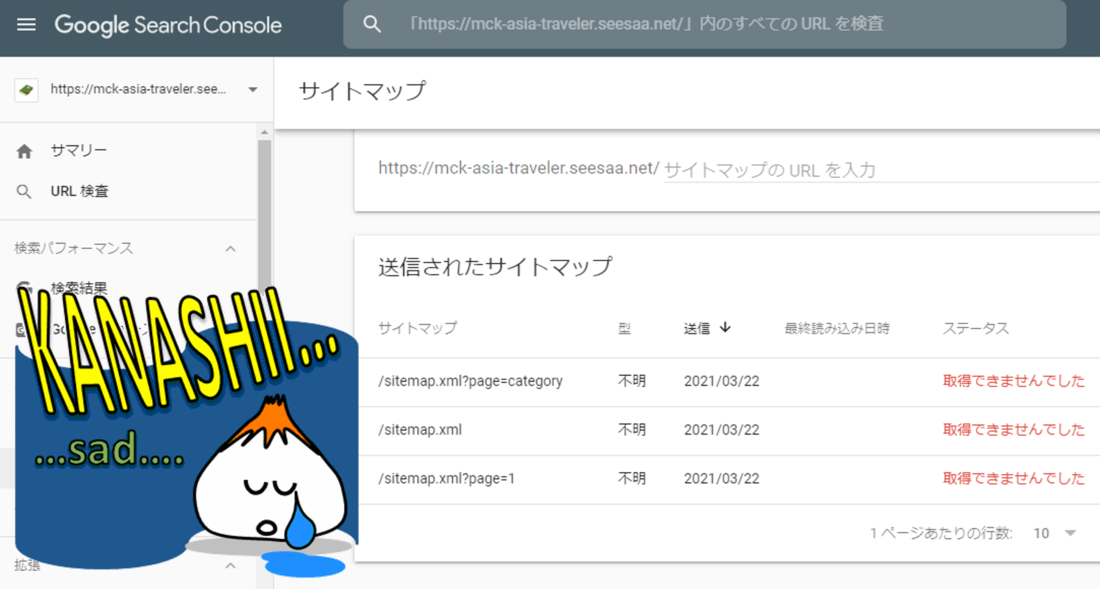Viewport: 1100px width, 589px height.
Task: Click the サイトマップ column header
Action: 417,328
